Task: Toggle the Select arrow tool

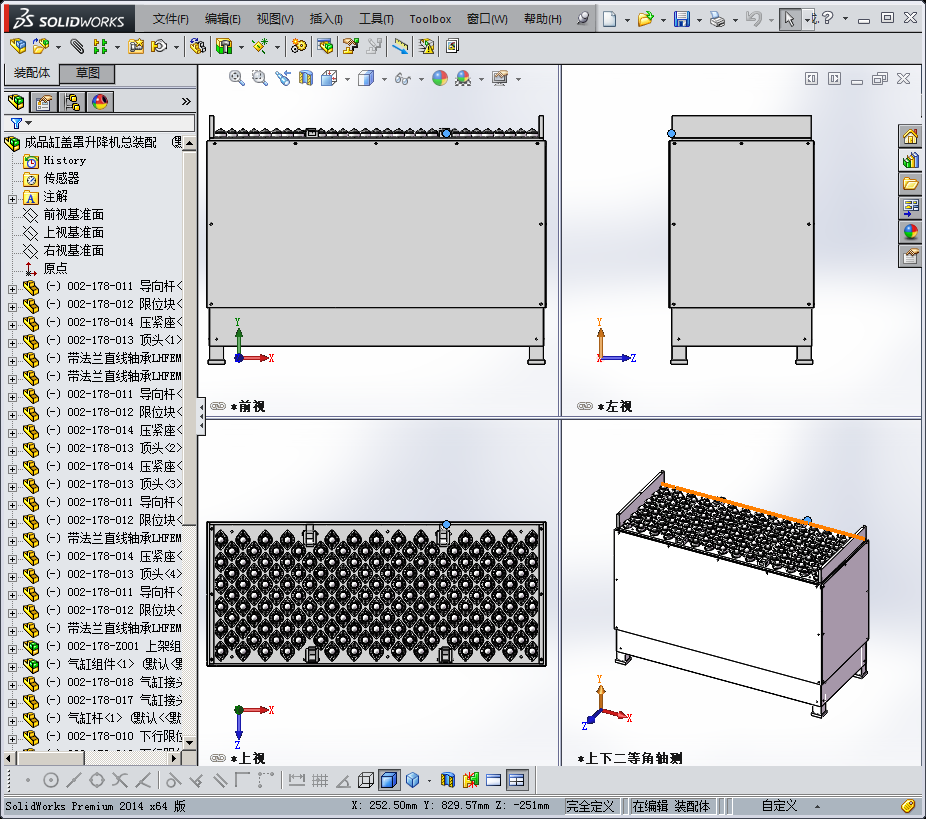Action: coord(789,19)
